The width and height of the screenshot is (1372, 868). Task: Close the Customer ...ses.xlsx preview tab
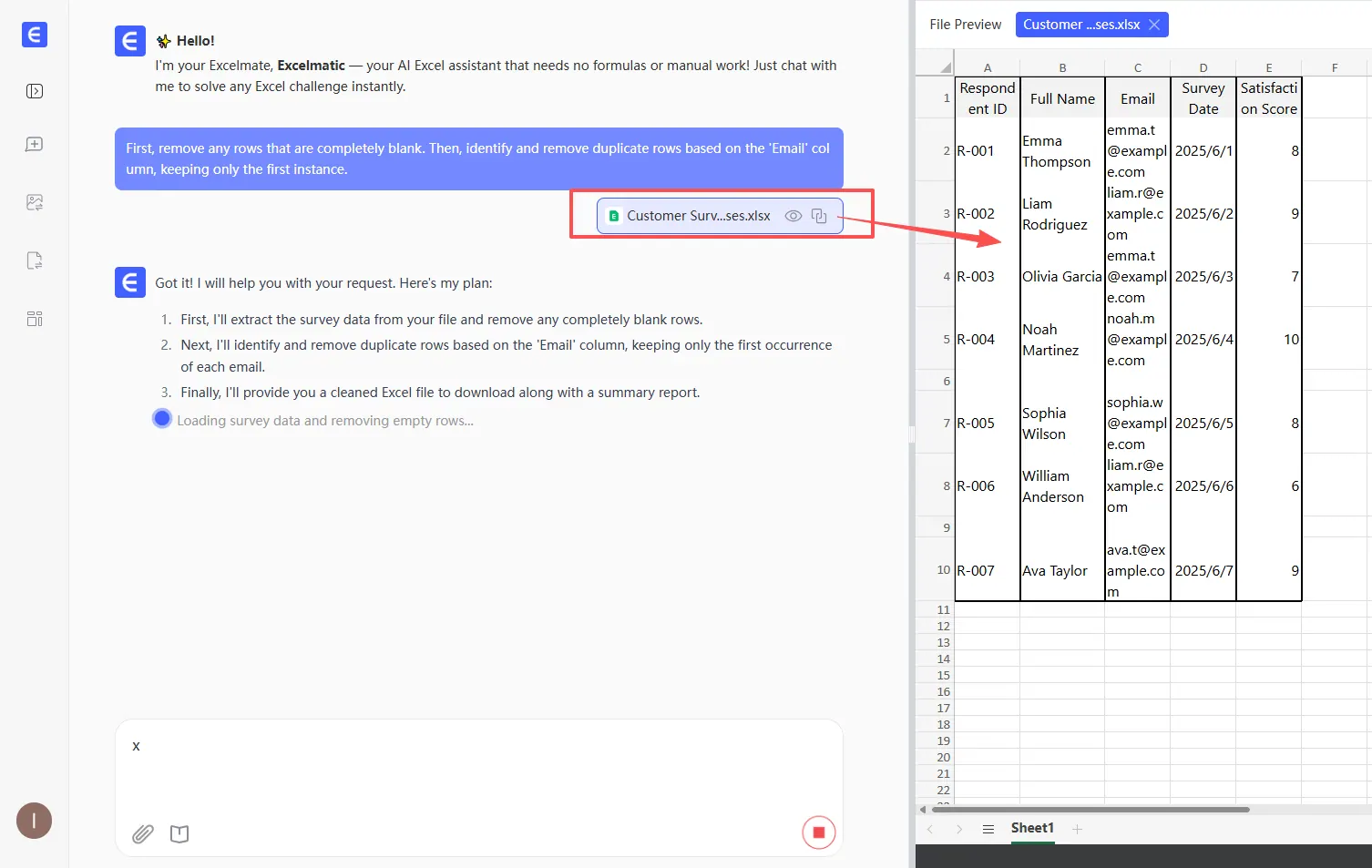click(1154, 25)
